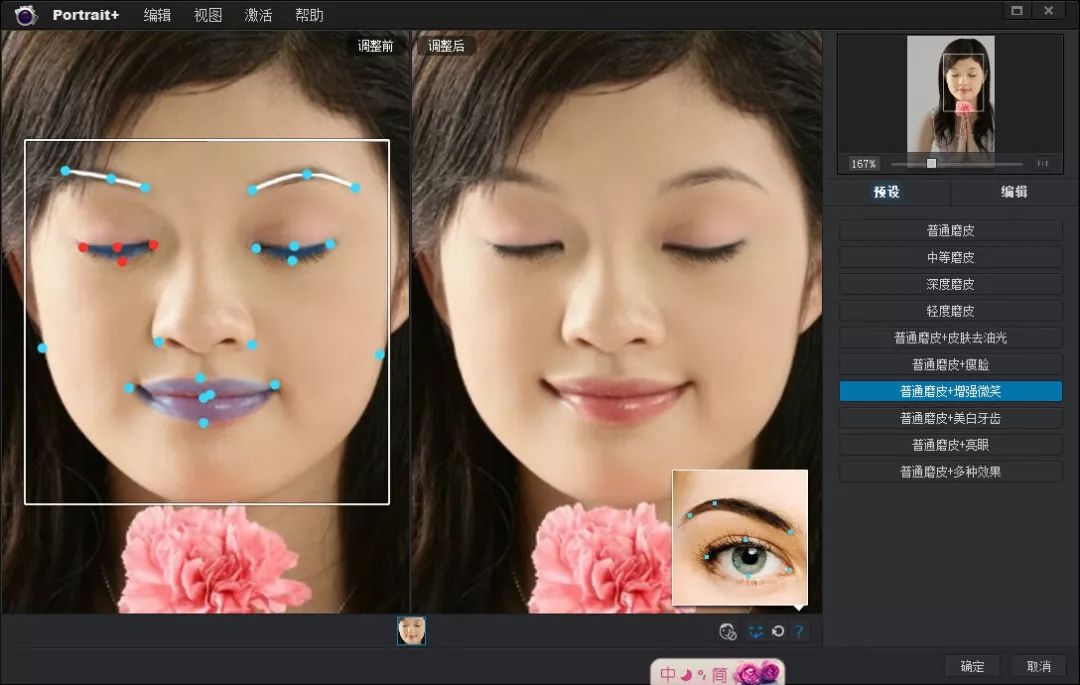The width and height of the screenshot is (1080, 685).
Task: Toggle IME 简 simplified character mode
Action: (719, 674)
